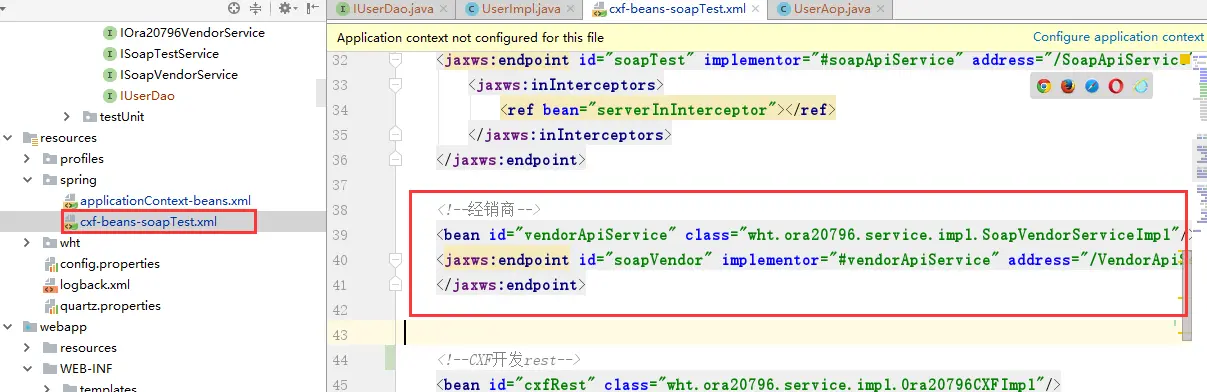The width and height of the screenshot is (1207, 392).
Task: Click the yellow inspection warning indicator
Action: (x=1186, y=60)
